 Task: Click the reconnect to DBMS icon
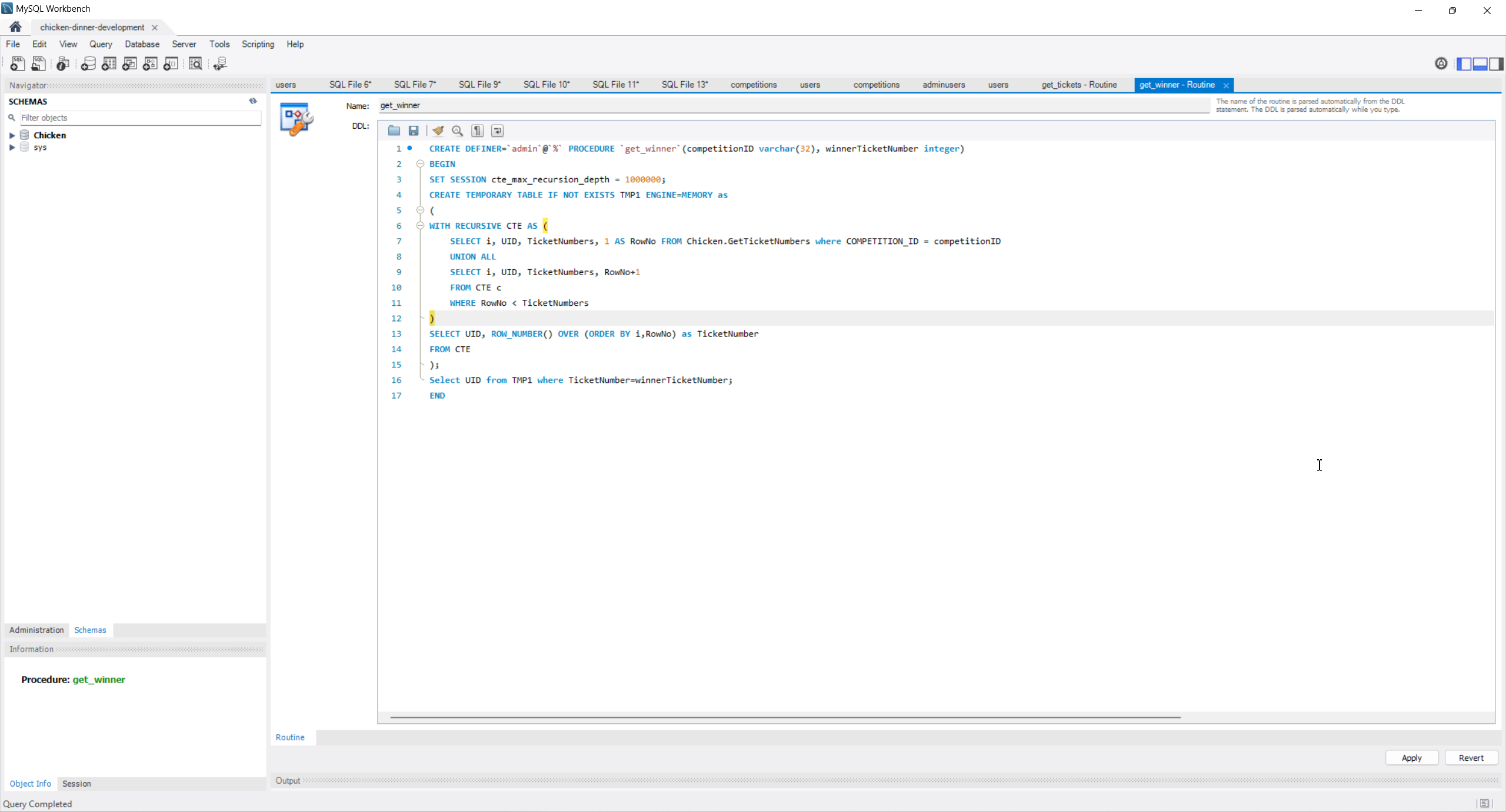pyautogui.click(x=220, y=64)
